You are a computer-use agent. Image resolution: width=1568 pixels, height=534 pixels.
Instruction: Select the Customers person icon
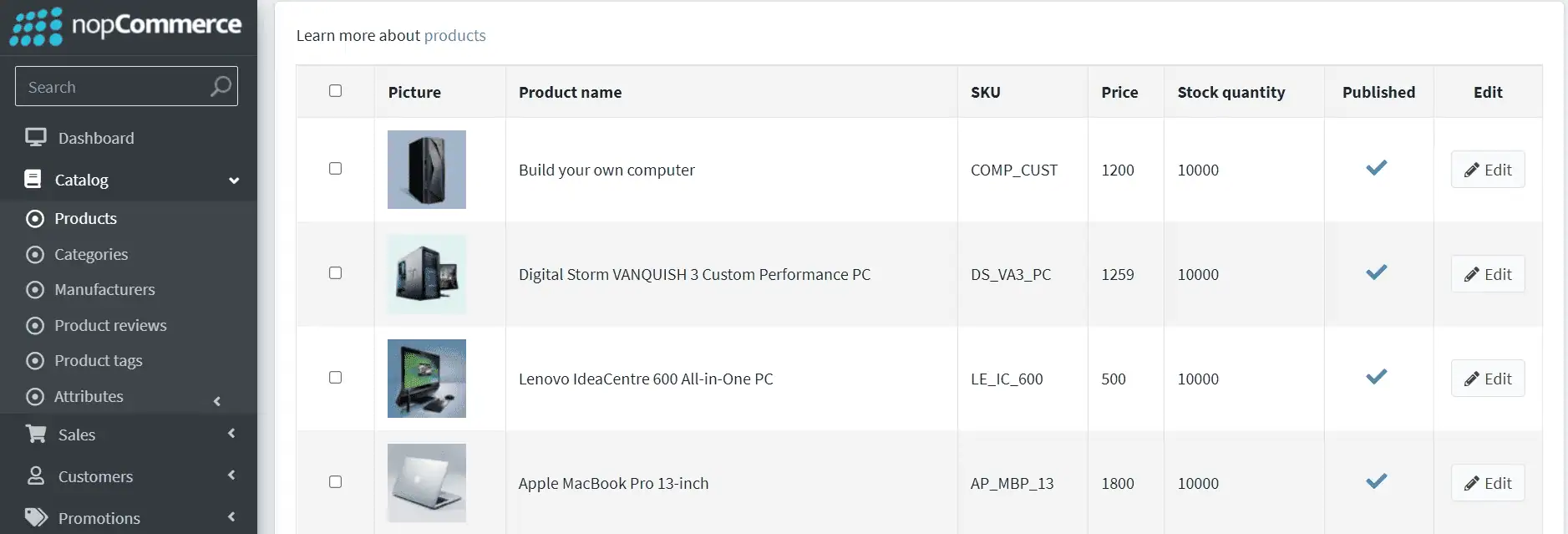pyautogui.click(x=34, y=476)
